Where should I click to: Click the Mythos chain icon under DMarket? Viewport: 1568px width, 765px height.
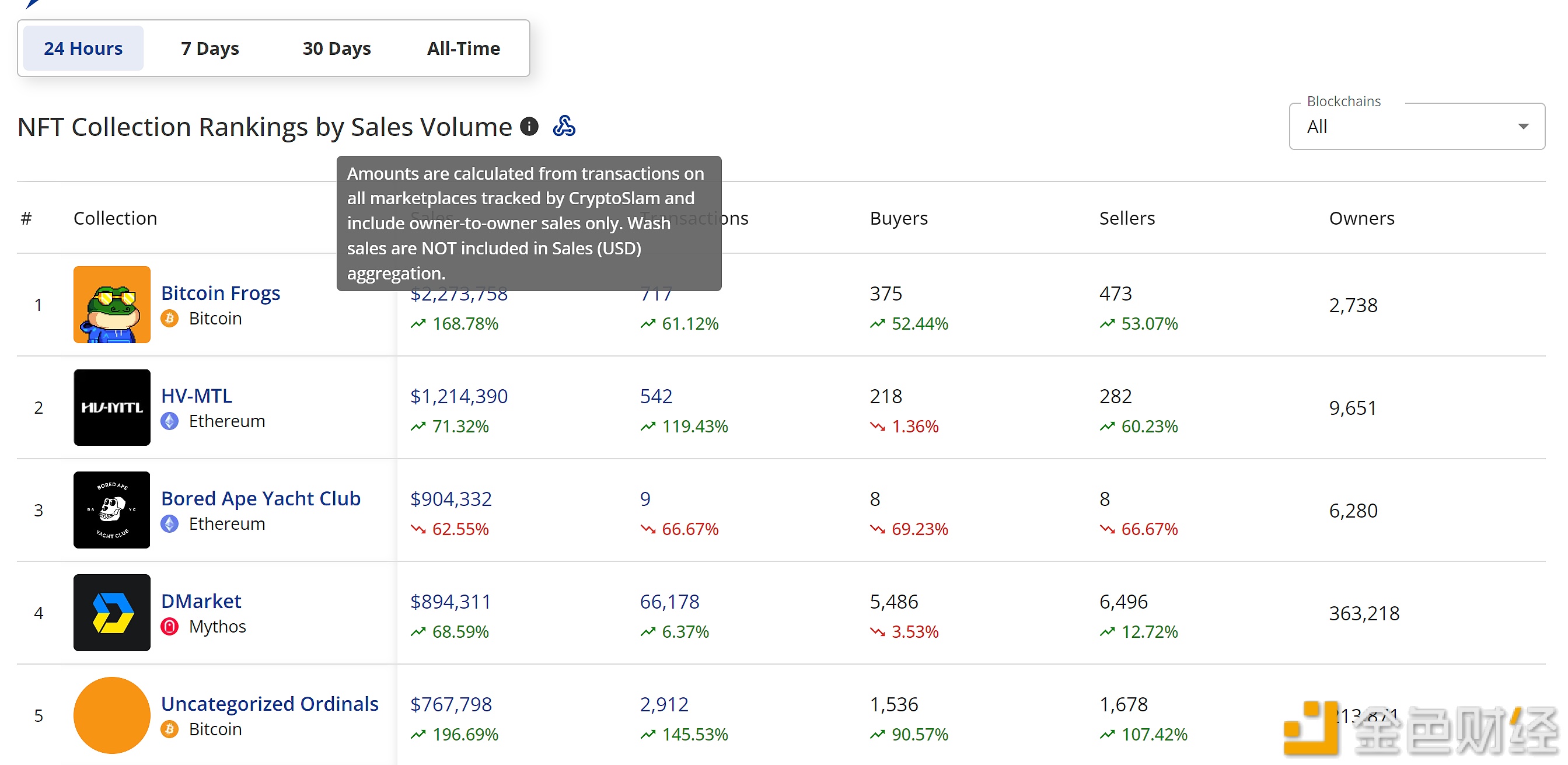(x=170, y=626)
